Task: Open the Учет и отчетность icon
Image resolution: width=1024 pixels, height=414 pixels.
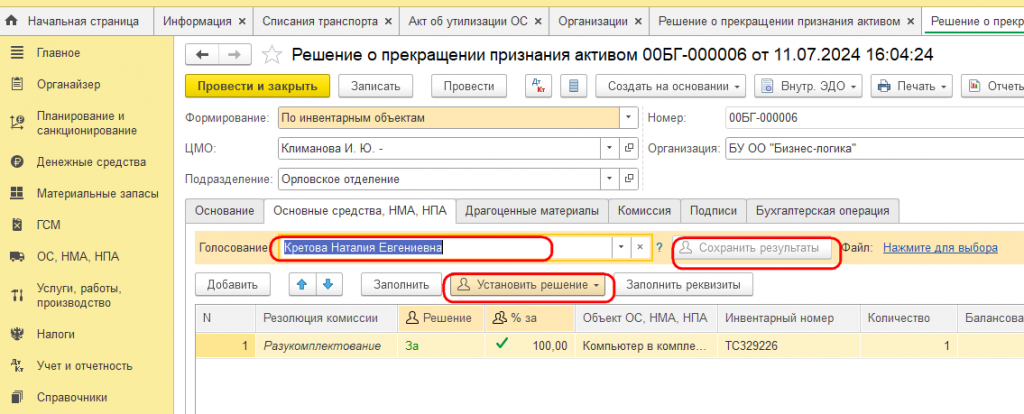Action: coord(18,366)
